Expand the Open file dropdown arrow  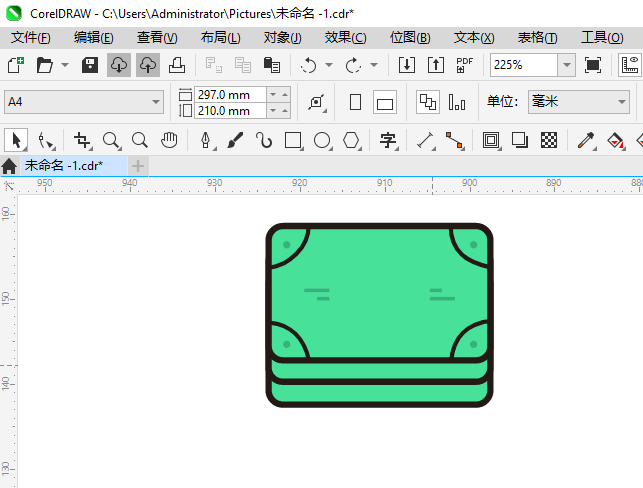pos(65,65)
